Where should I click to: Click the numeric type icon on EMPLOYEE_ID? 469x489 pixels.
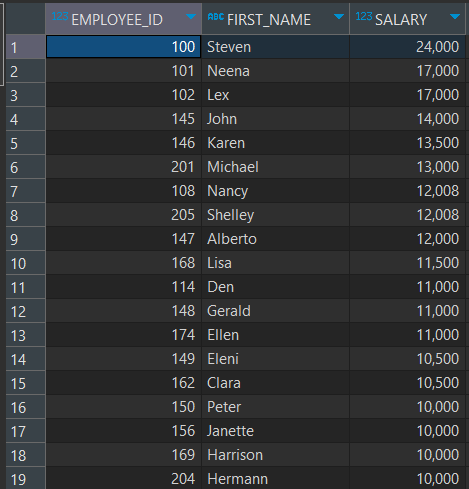[60, 16]
